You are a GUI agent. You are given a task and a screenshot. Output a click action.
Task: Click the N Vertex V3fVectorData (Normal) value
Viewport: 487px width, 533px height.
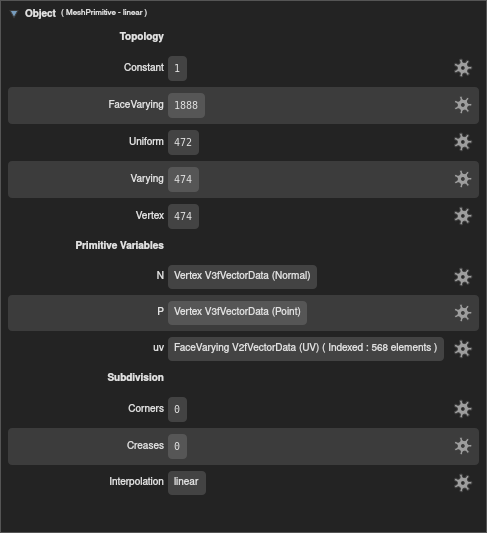(x=242, y=277)
